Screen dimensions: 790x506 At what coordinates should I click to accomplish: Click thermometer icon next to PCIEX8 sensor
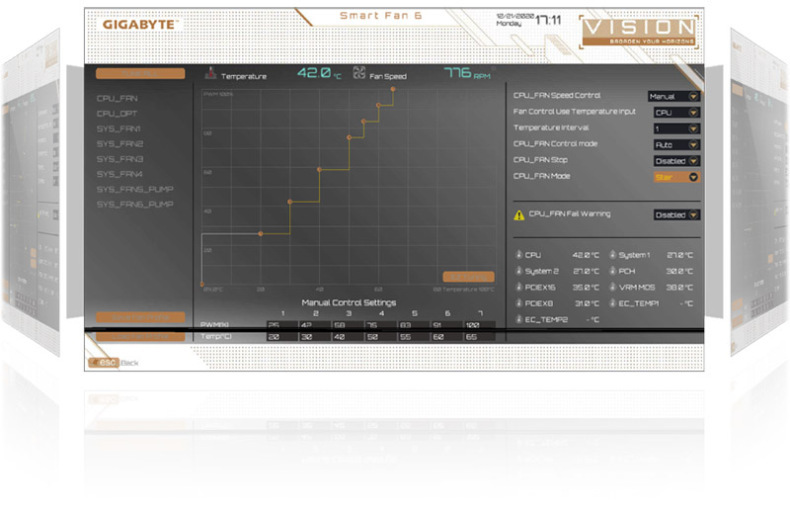click(518, 303)
